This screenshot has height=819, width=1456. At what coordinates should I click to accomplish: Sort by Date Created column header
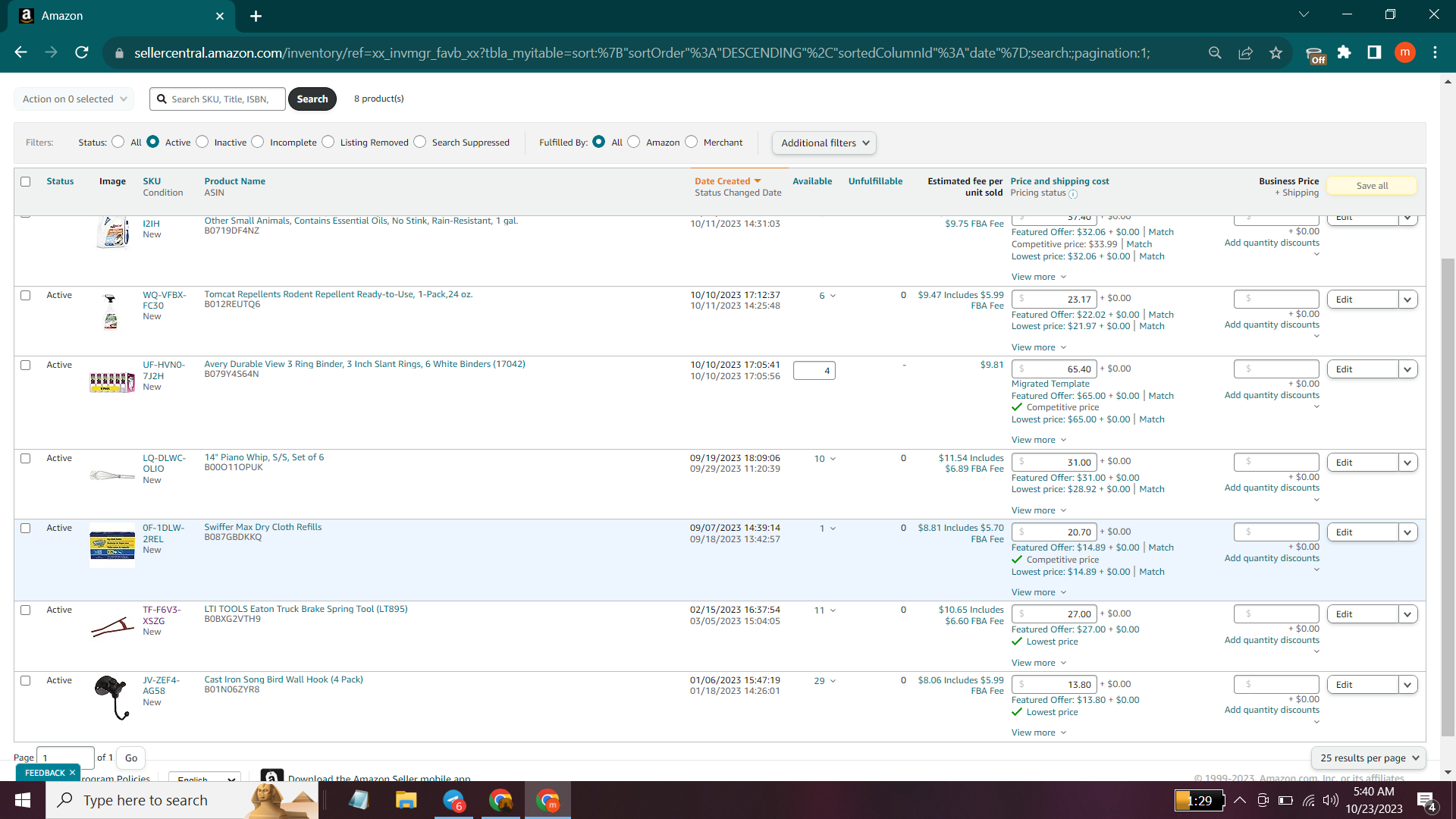727,181
